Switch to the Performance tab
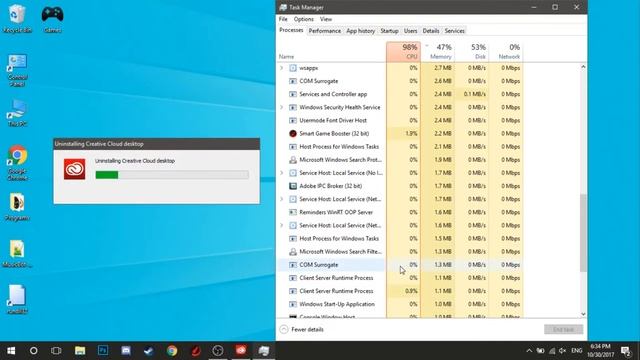Viewport: 640px width, 360px height. click(324, 31)
